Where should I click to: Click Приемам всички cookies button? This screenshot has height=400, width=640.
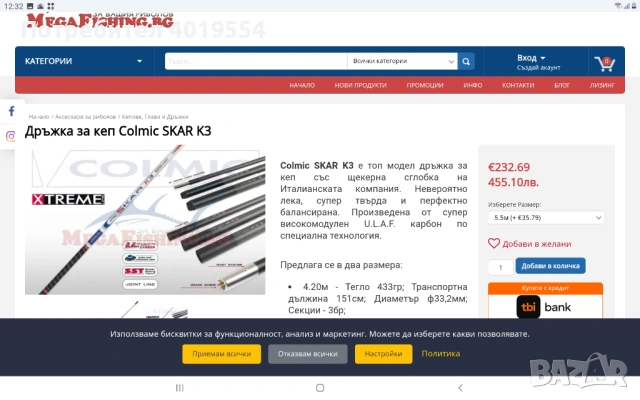tap(222, 354)
